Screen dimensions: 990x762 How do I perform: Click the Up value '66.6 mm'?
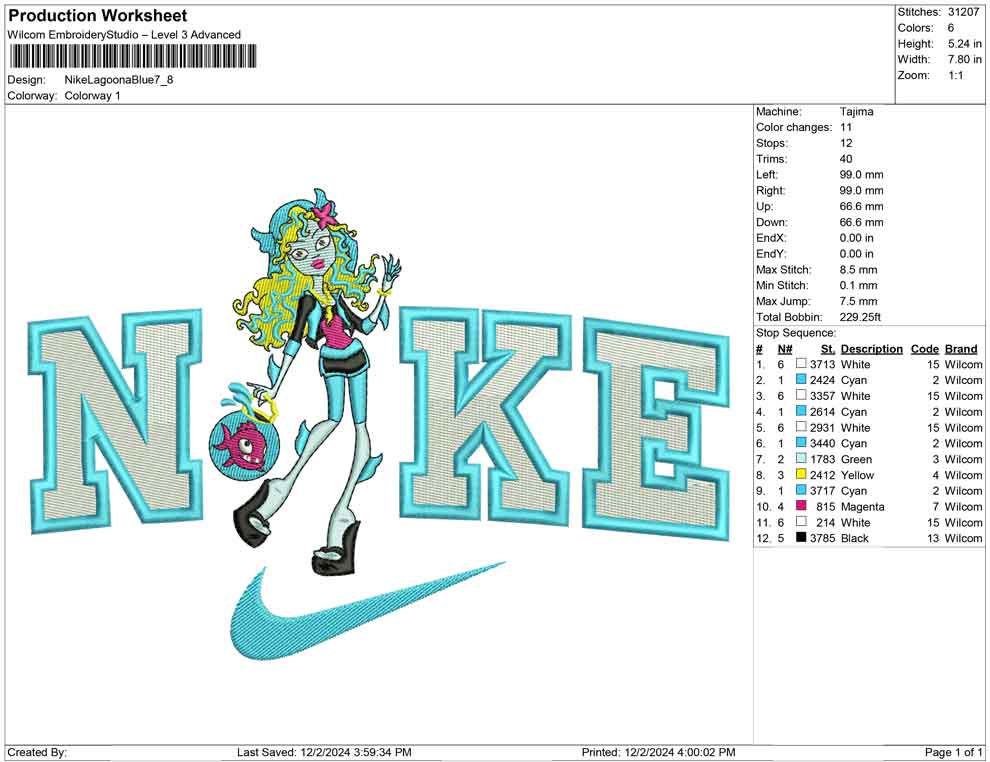[x=861, y=206]
